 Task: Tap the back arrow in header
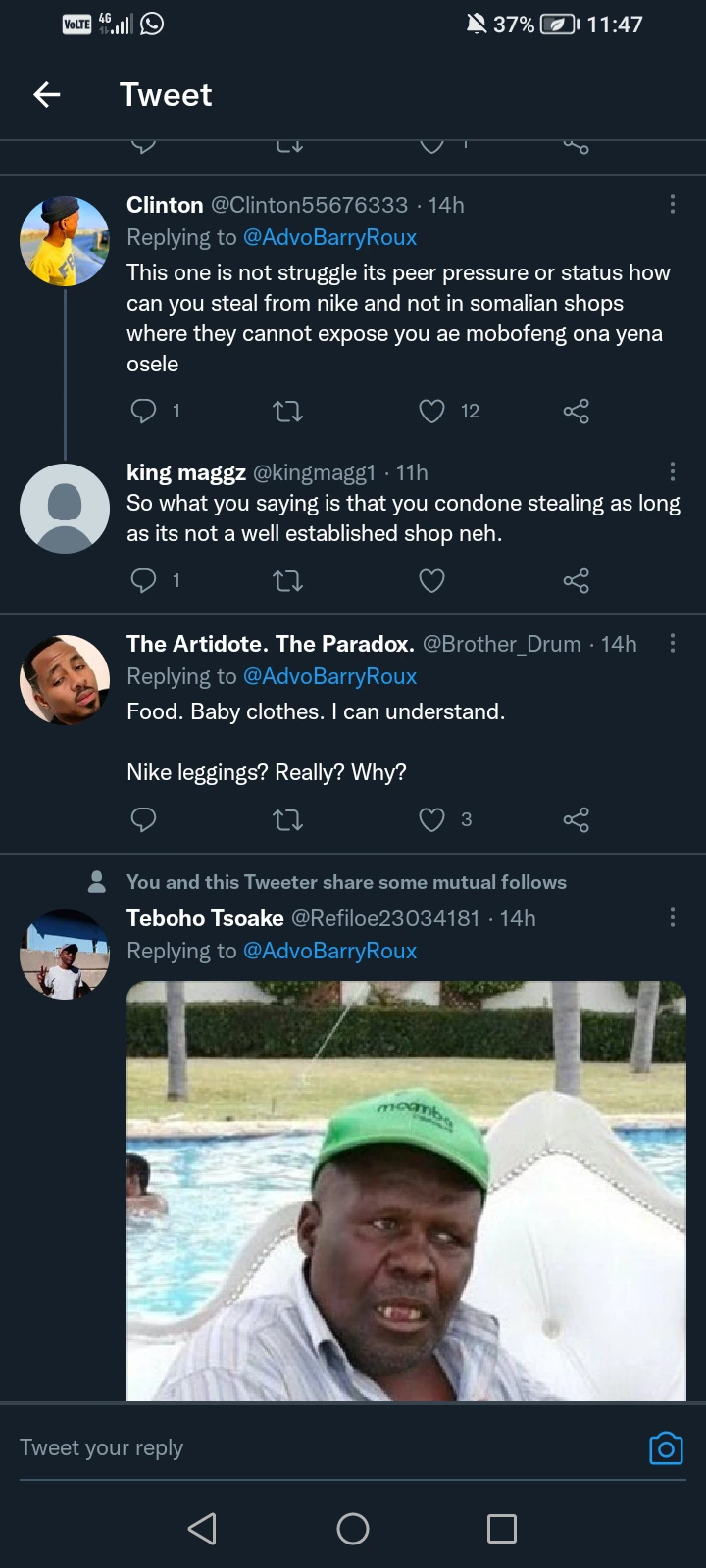[47, 94]
